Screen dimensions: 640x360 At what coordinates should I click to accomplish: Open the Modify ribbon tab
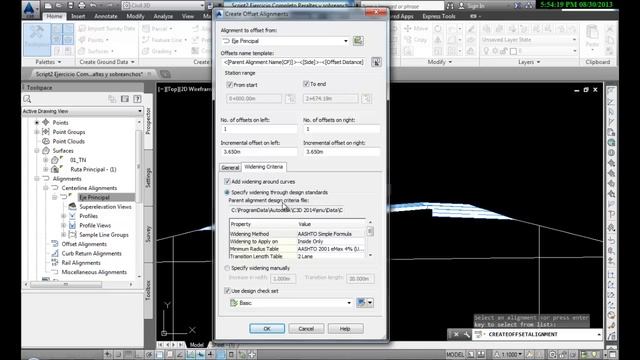pos(135,16)
